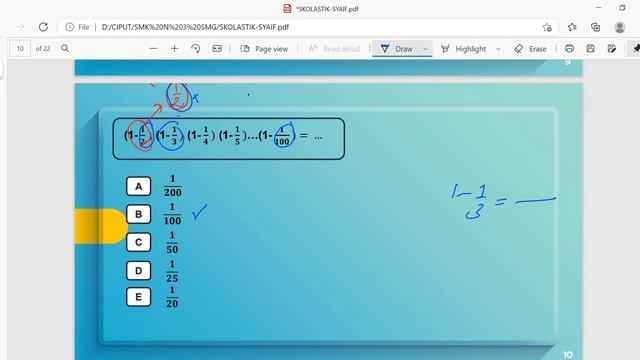Open the PDF search magnifier icon

point(65,49)
